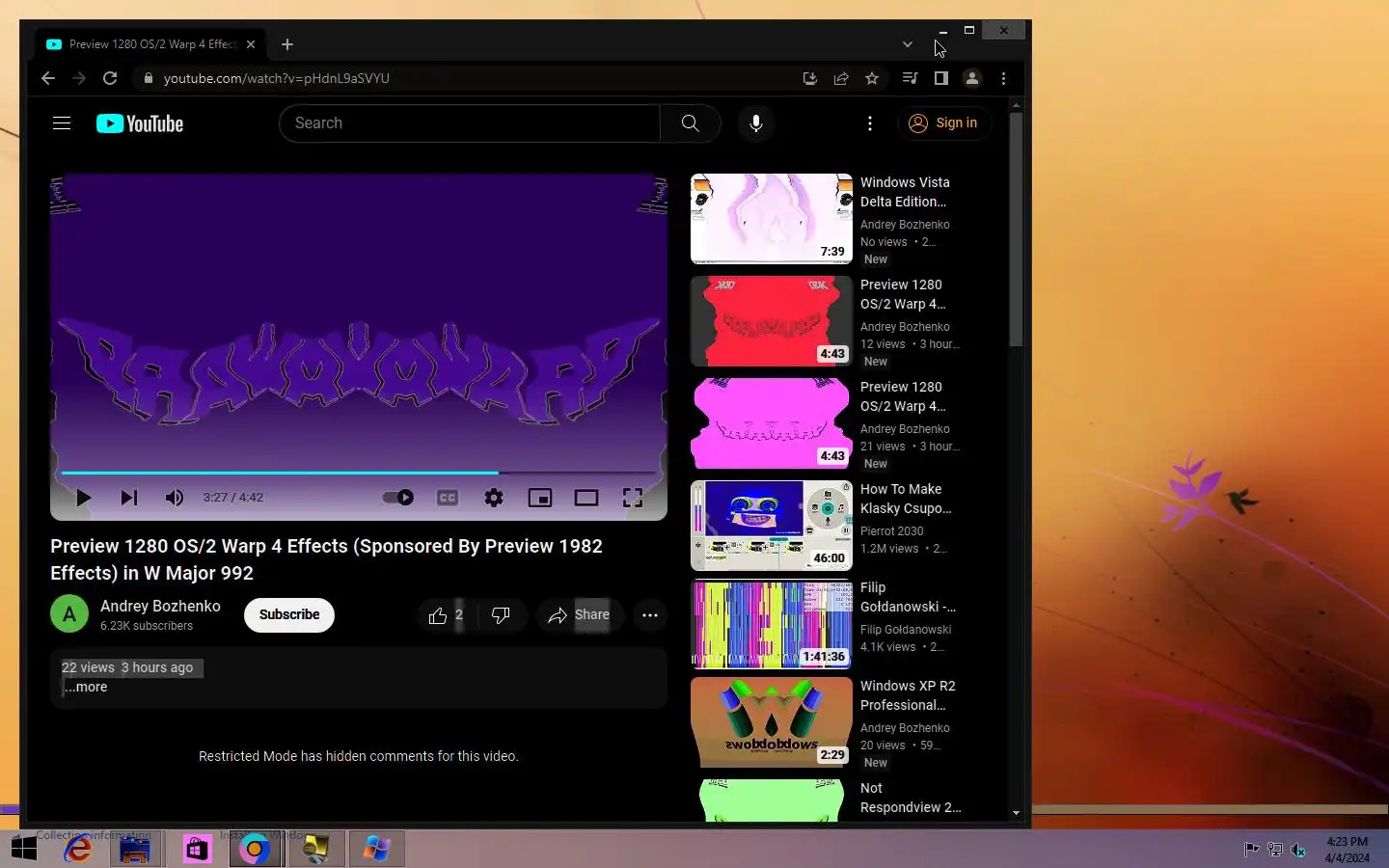This screenshot has width=1389, height=868.
Task: Start voice search with microphone
Action: (x=756, y=123)
